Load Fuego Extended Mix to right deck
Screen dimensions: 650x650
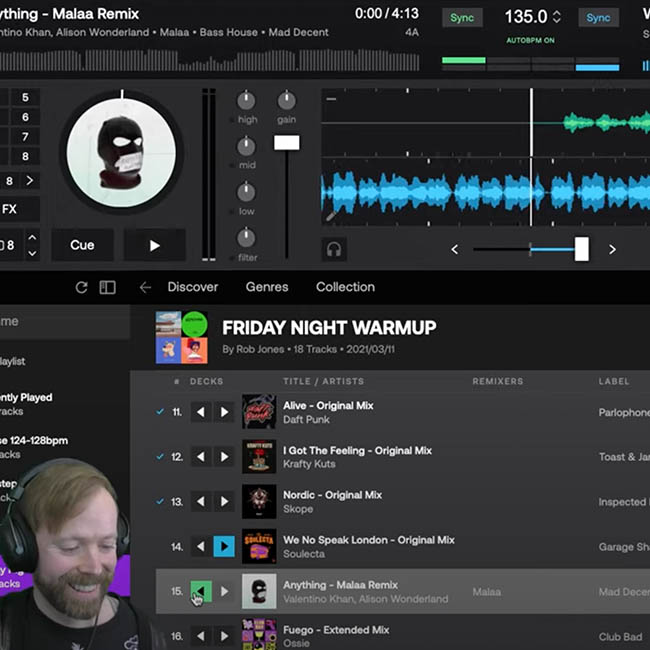(224, 636)
